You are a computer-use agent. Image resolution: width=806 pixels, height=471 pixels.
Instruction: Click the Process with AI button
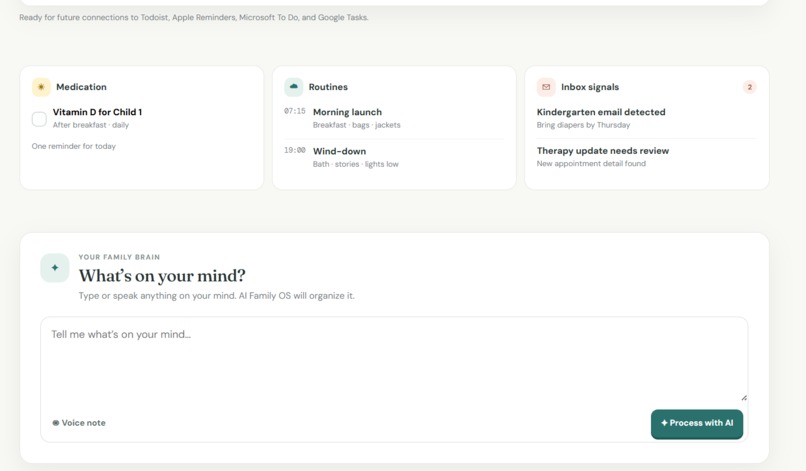tap(697, 424)
